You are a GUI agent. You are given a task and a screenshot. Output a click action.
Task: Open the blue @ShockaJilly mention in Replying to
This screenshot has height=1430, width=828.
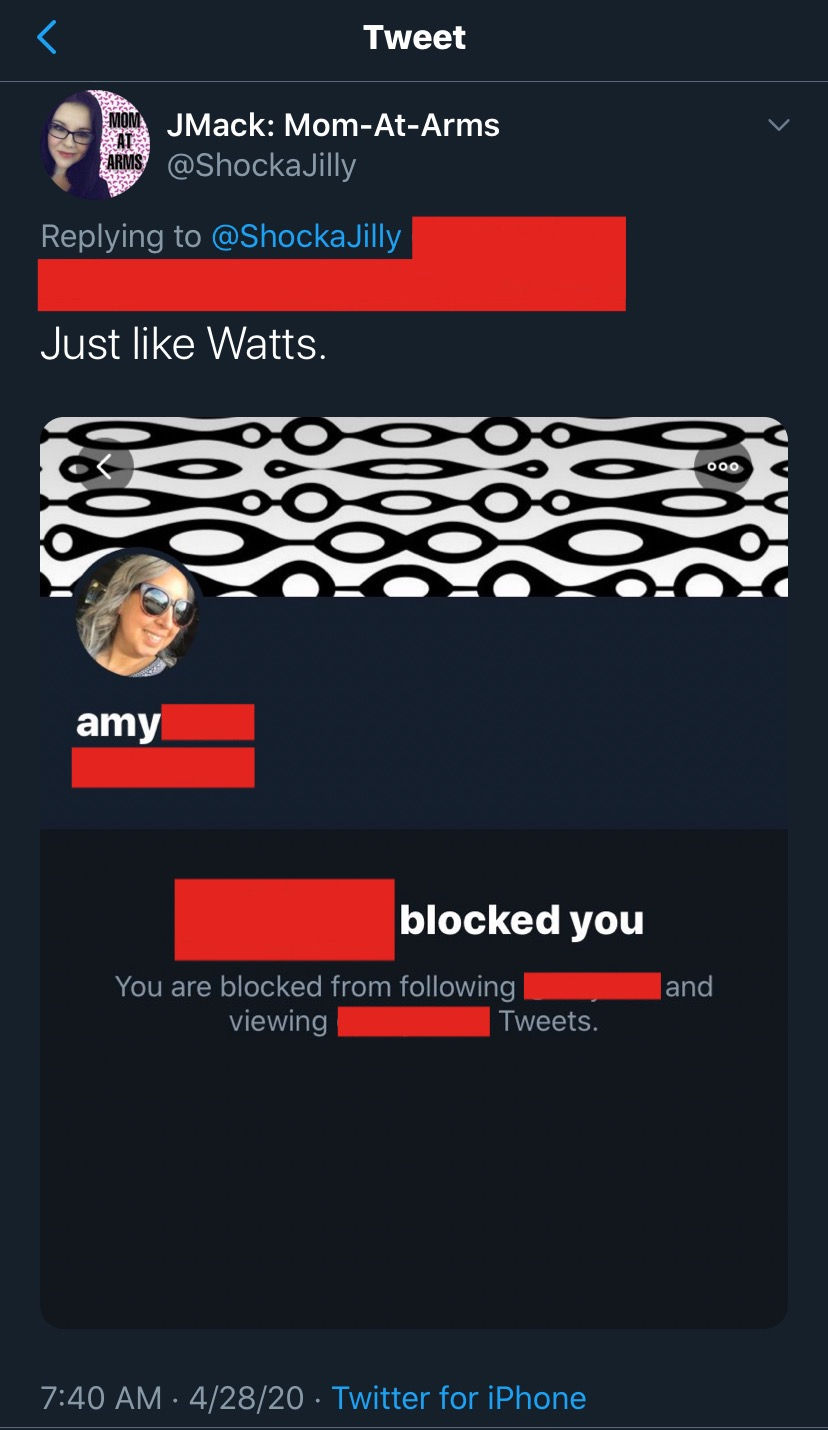(306, 236)
